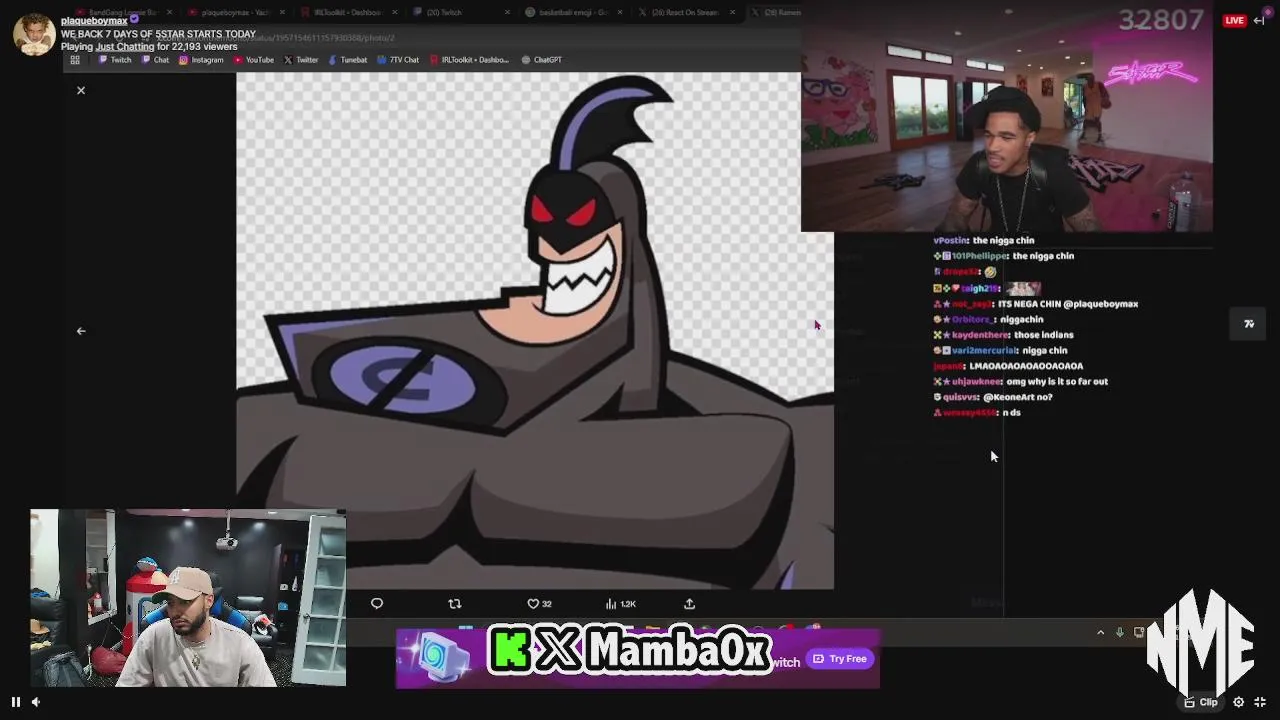Viewport: 1280px width, 720px height.
Task: Create a clip with the Clip button
Action: pos(1201,702)
